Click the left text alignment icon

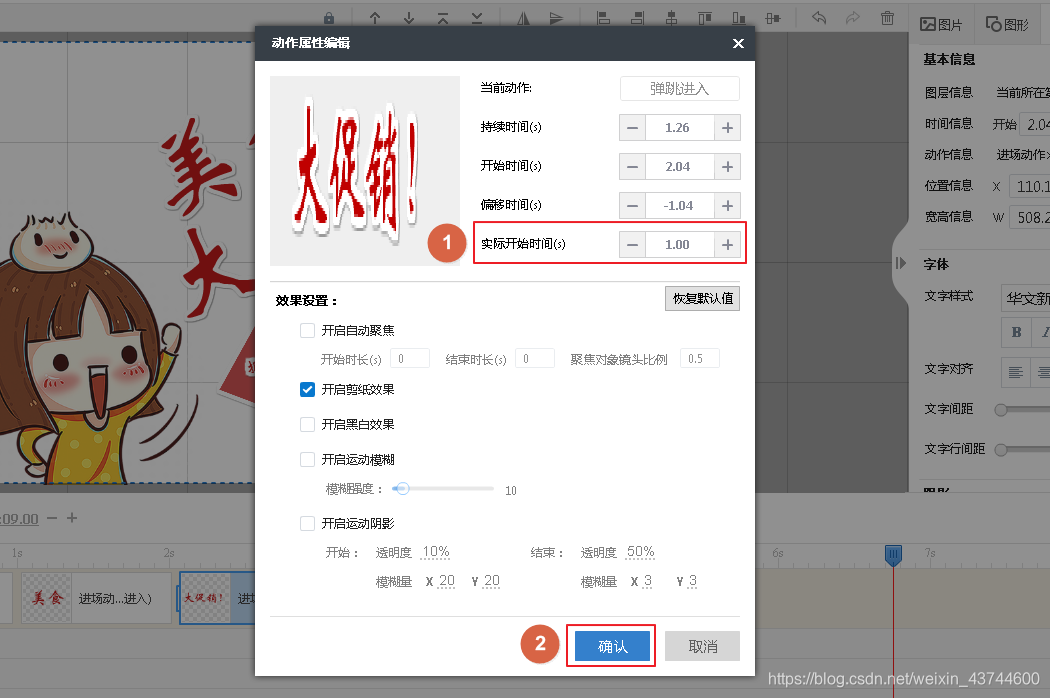coord(1016,372)
